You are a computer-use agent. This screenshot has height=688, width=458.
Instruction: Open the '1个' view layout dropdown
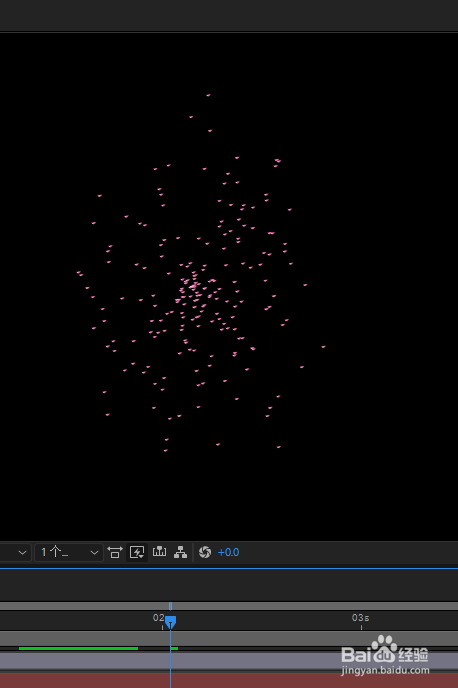click(x=69, y=552)
